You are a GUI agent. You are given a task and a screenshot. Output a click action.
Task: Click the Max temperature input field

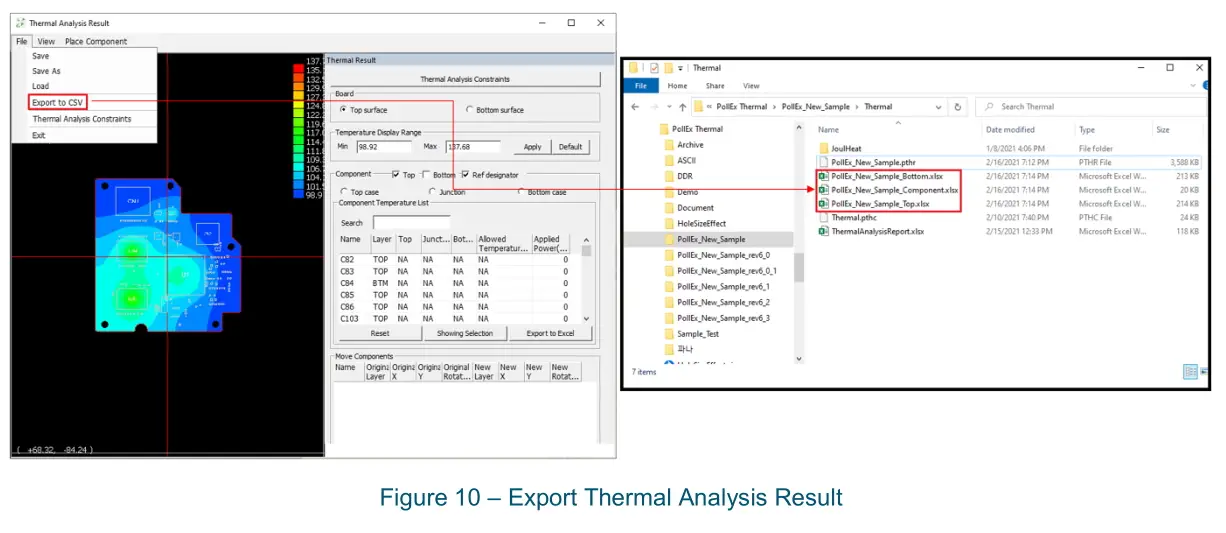471,147
